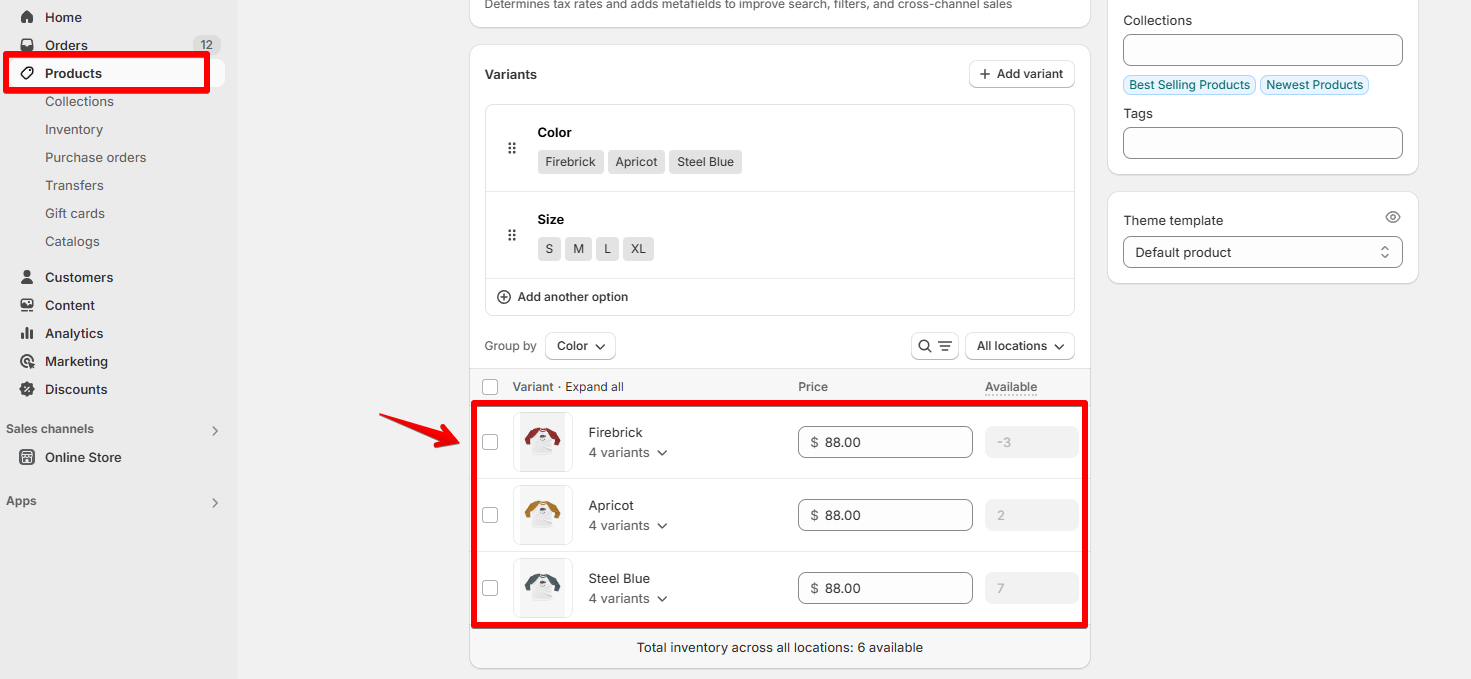Click the Content icon in sidebar
Viewport: 1471px width, 679px height.
(27, 305)
